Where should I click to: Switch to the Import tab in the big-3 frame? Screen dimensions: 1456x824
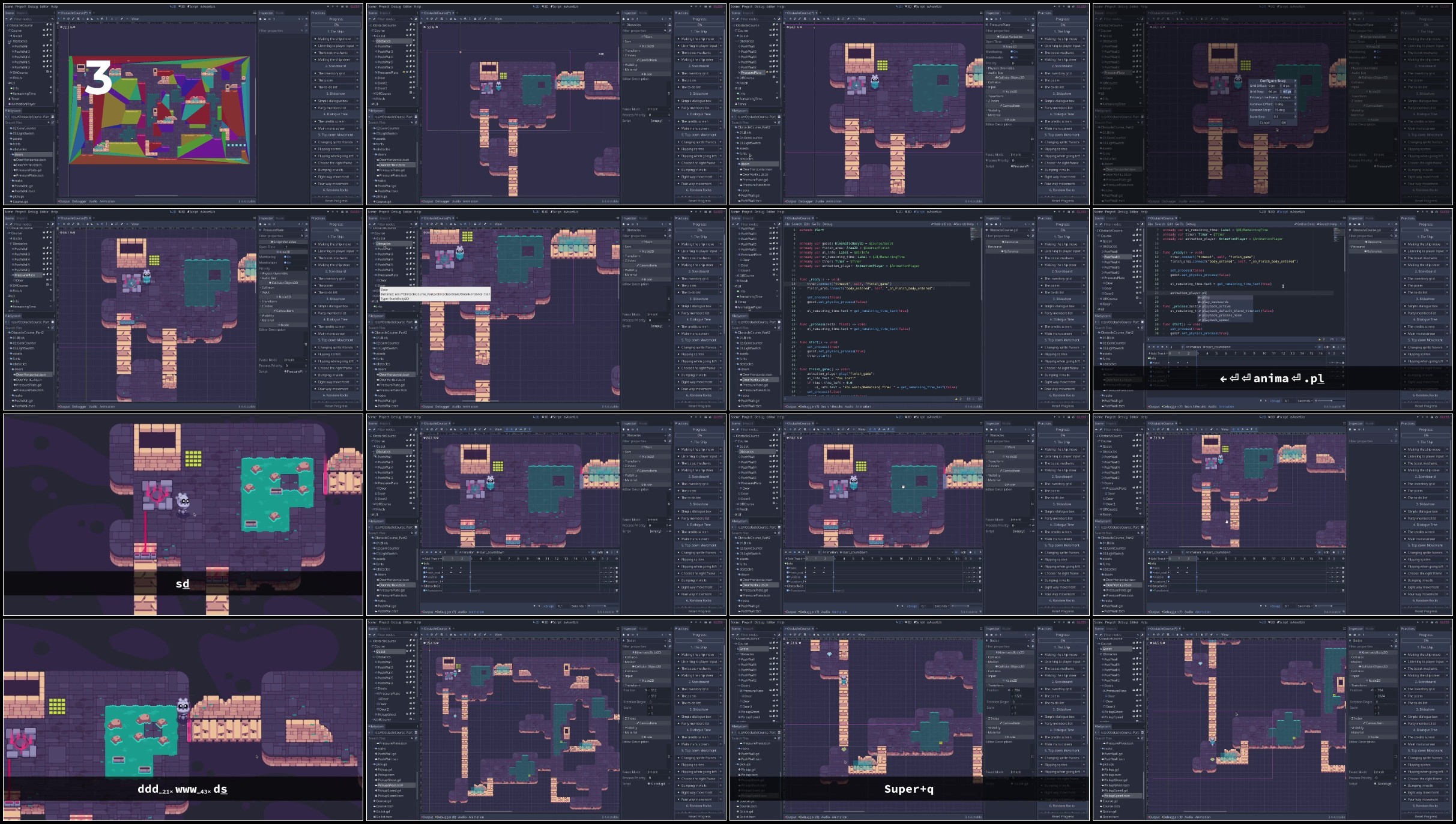pos(22,13)
